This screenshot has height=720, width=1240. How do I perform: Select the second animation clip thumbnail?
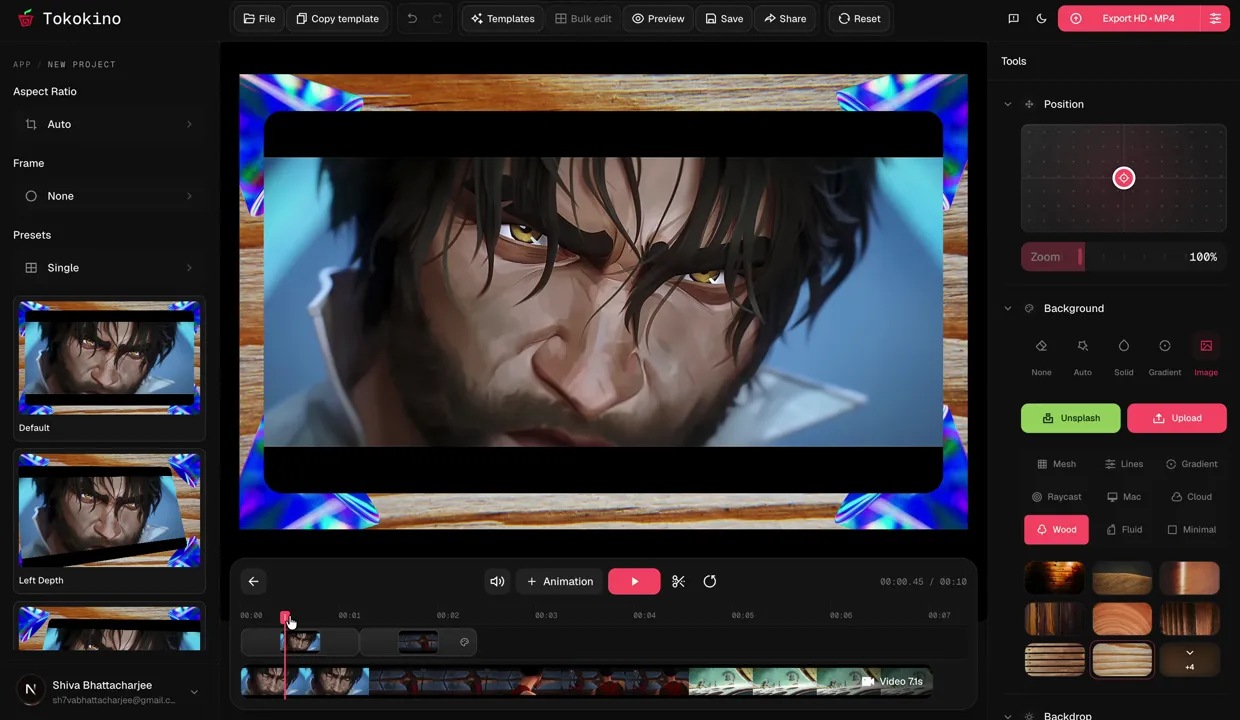[x=418, y=642]
